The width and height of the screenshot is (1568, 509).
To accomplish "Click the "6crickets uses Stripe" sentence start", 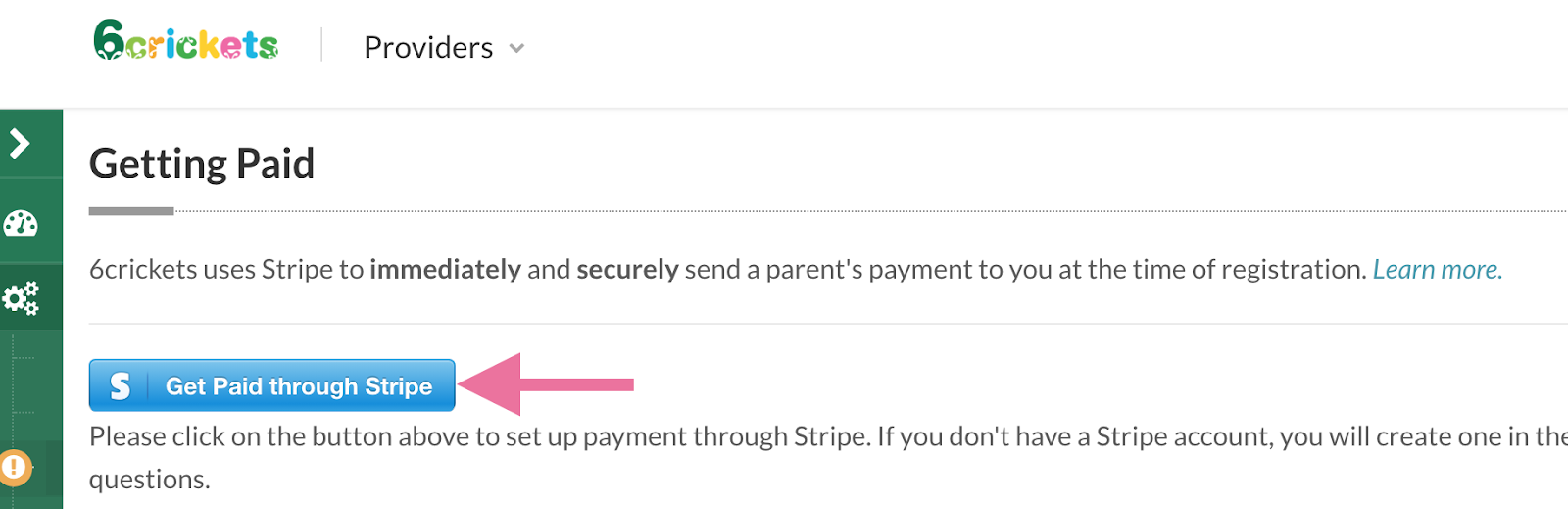I will tap(225, 270).
